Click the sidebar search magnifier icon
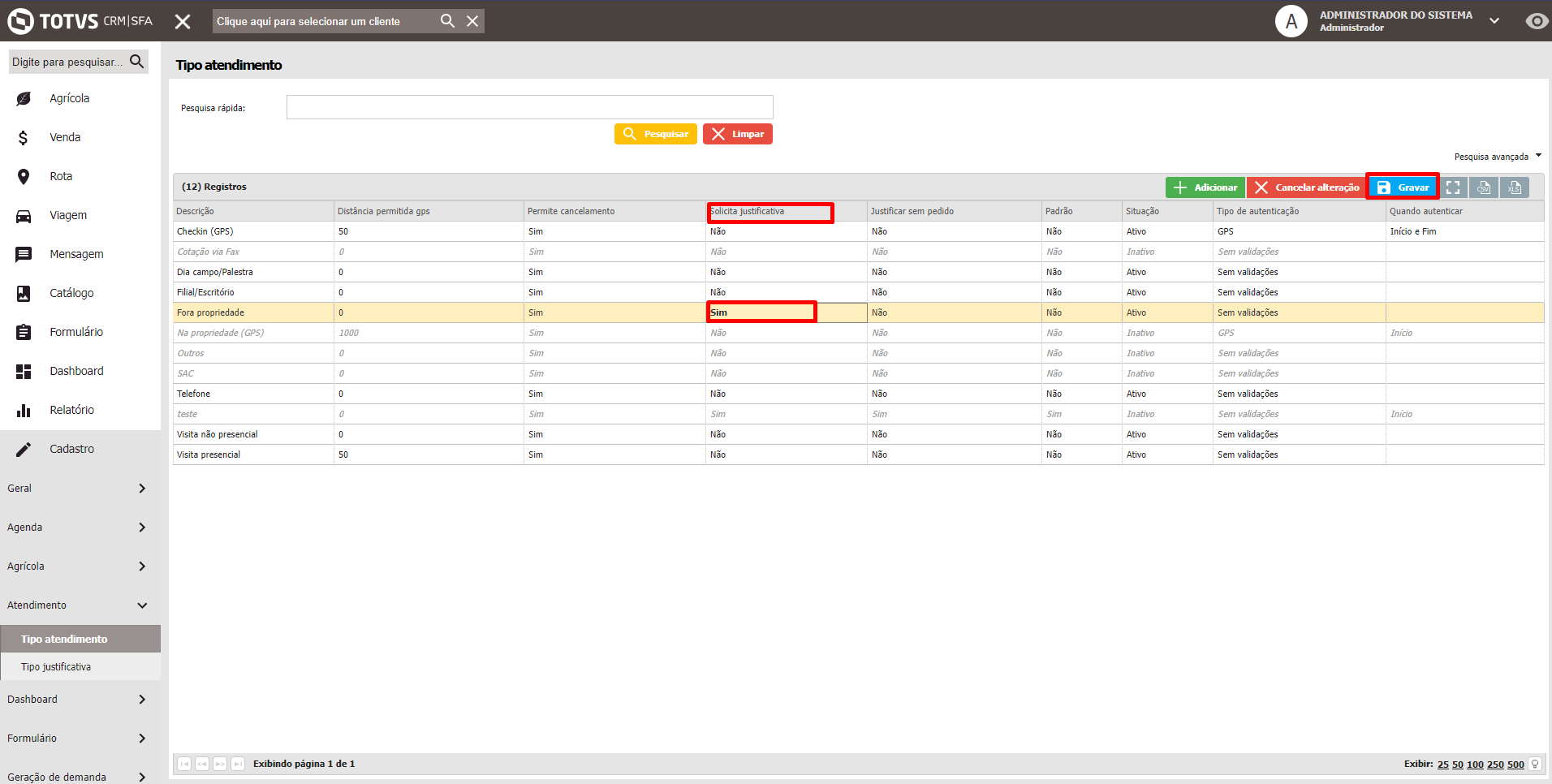The width and height of the screenshot is (1552, 784). click(x=136, y=62)
